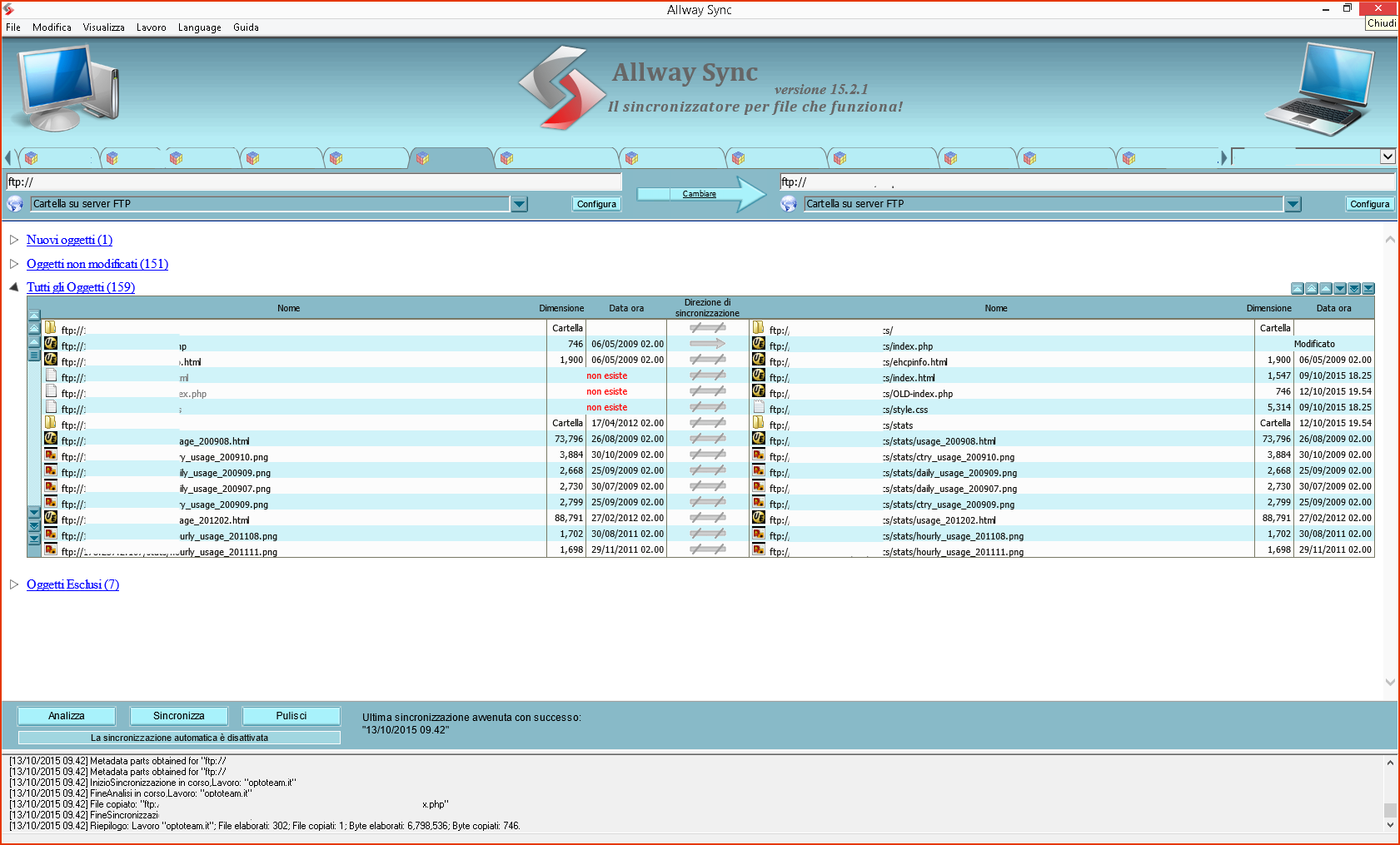Click the Sincronizza button
The height and width of the screenshot is (845, 1400).
178,716
